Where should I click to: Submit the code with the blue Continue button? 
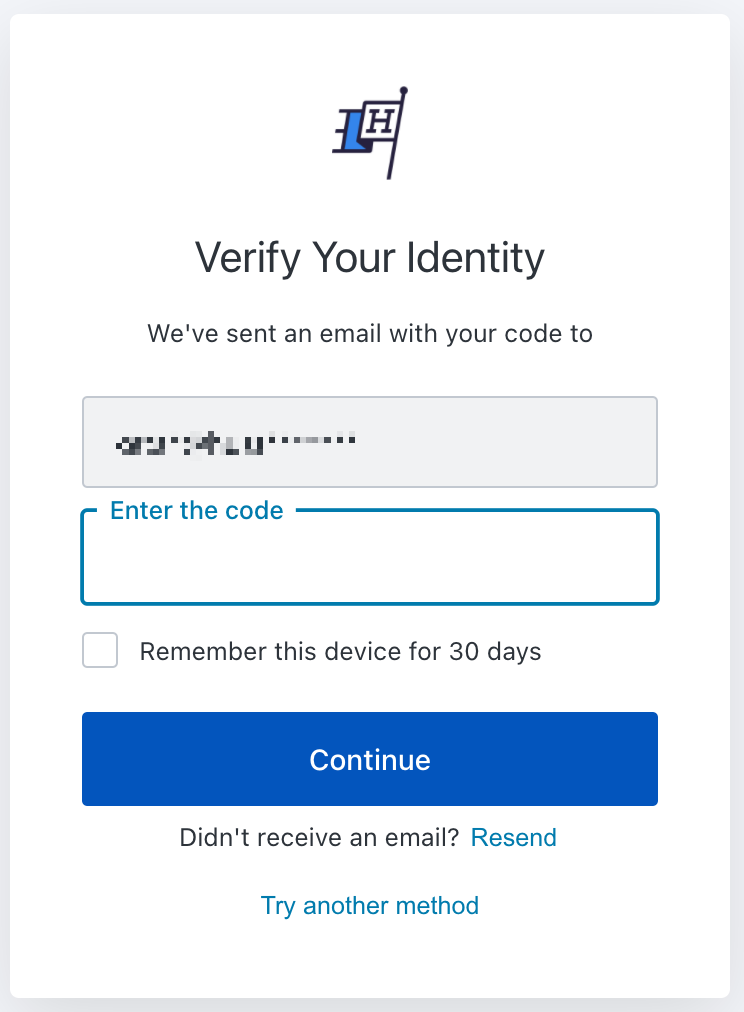pos(370,759)
